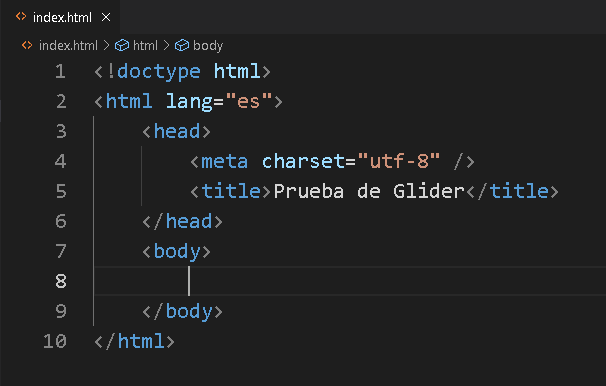Click the opening title tag
606x386 pixels.
coord(231,192)
